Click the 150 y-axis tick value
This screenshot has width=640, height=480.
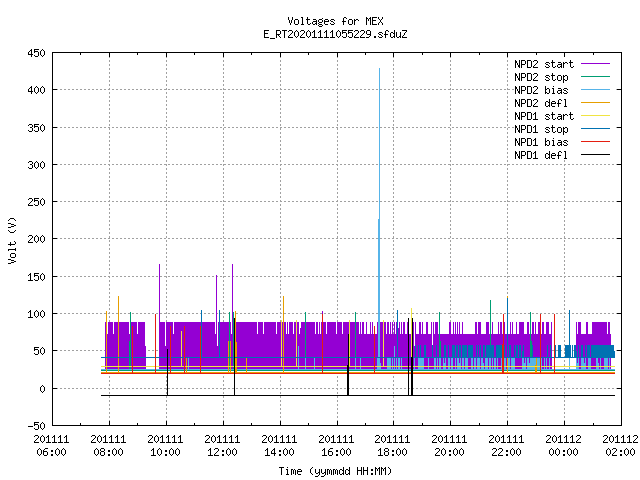tap(36, 277)
